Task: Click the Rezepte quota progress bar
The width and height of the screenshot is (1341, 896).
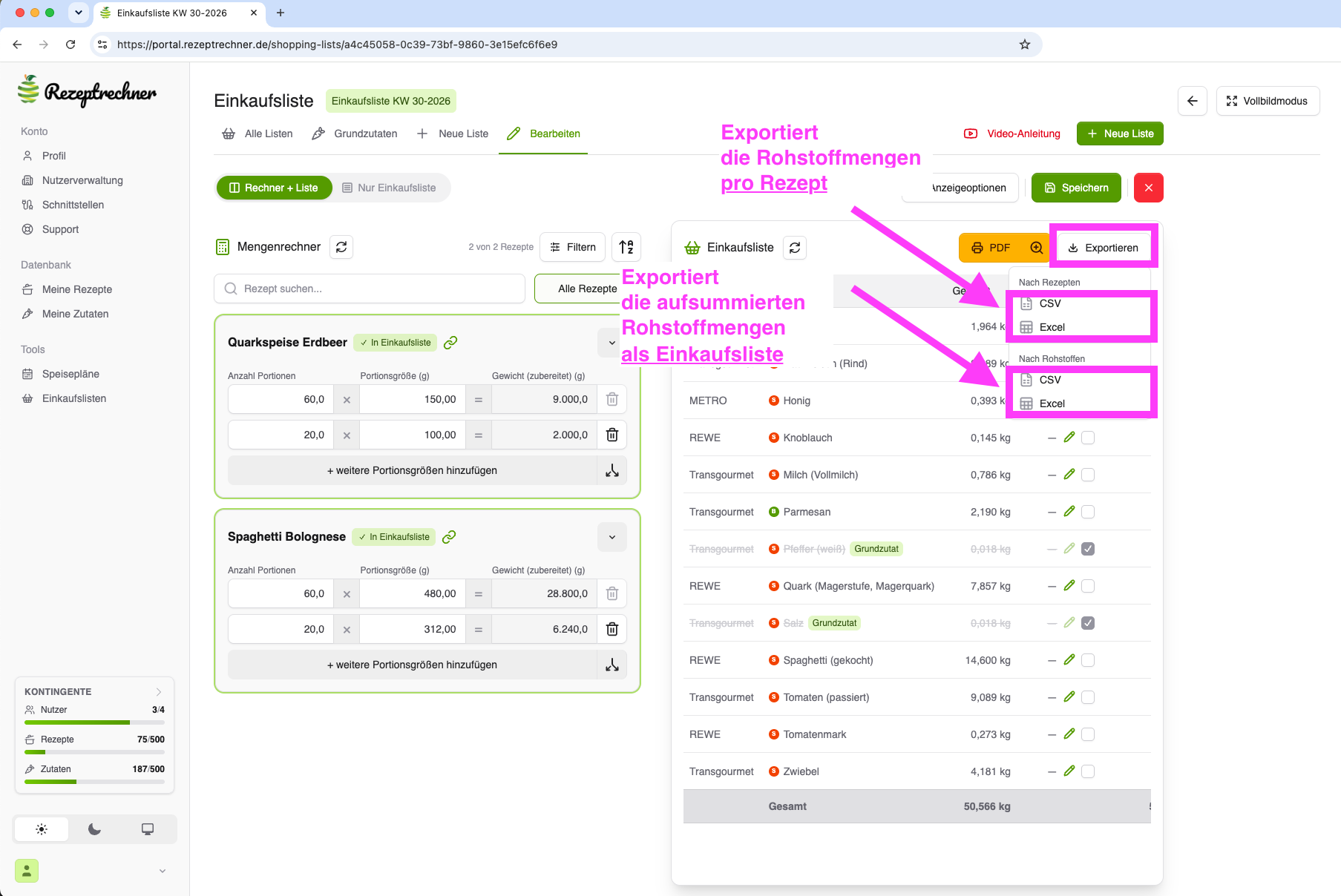Action: tap(94, 752)
